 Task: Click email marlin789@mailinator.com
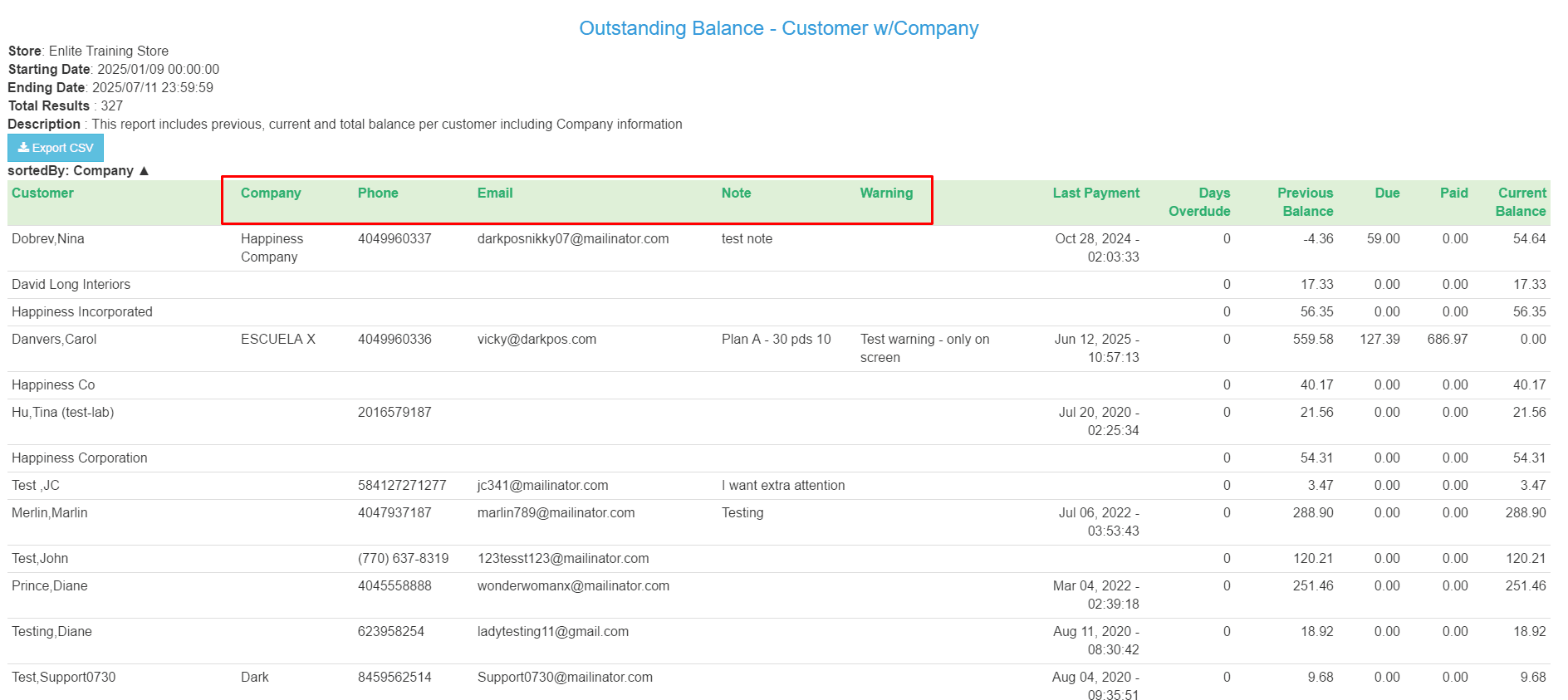click(556, 512)
